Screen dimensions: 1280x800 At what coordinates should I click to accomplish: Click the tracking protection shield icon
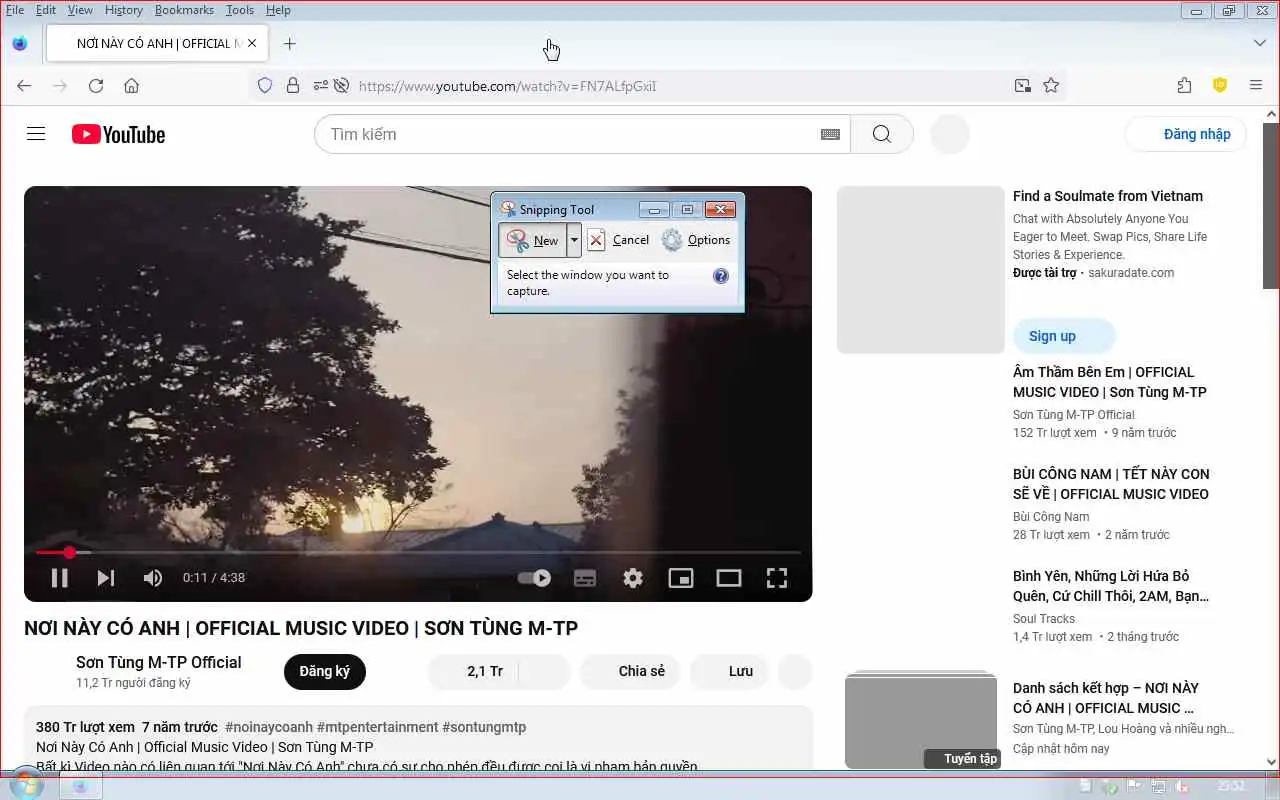tap(265, 86)
